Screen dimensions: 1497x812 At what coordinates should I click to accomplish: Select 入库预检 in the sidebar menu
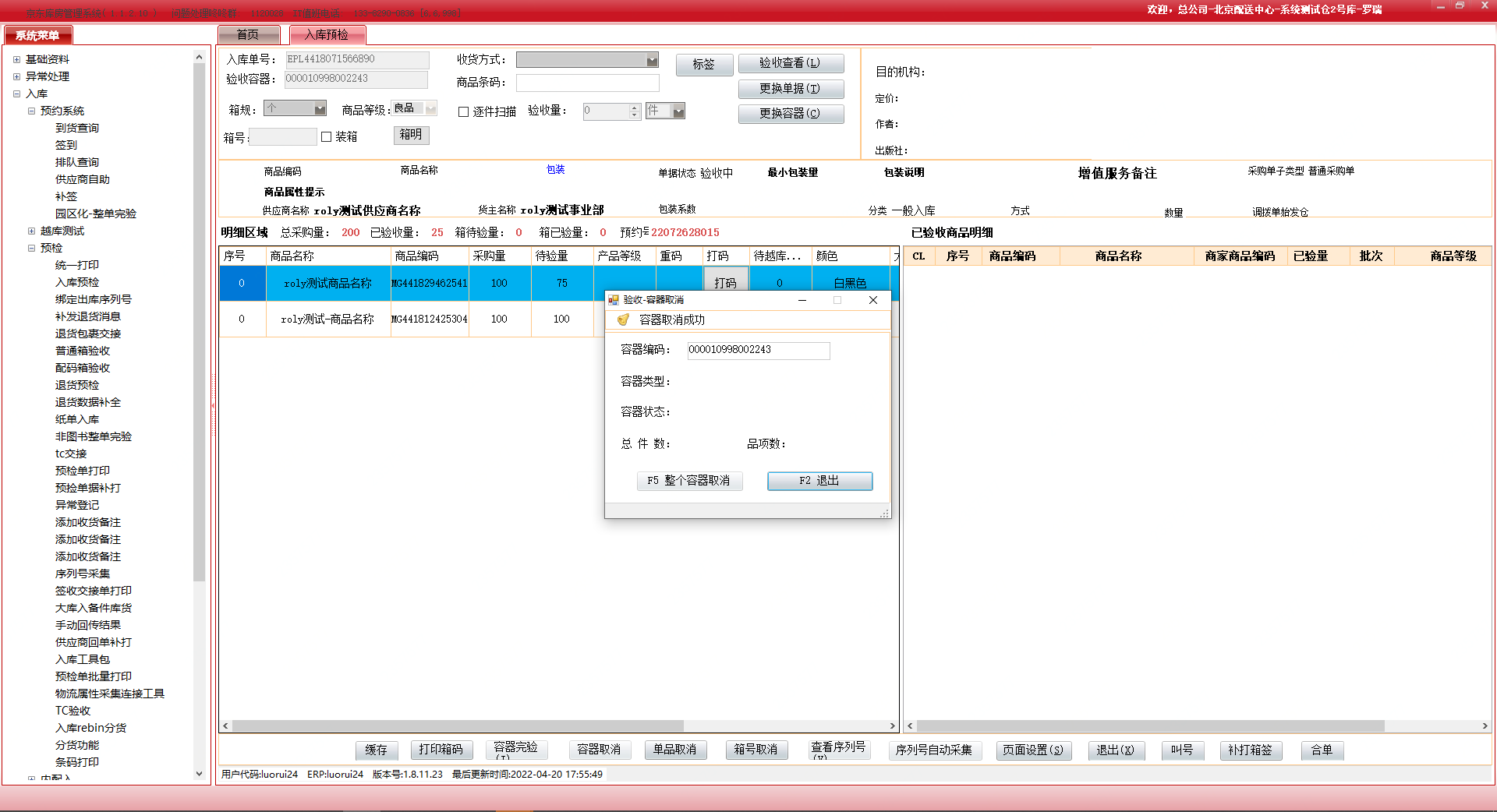77,282
